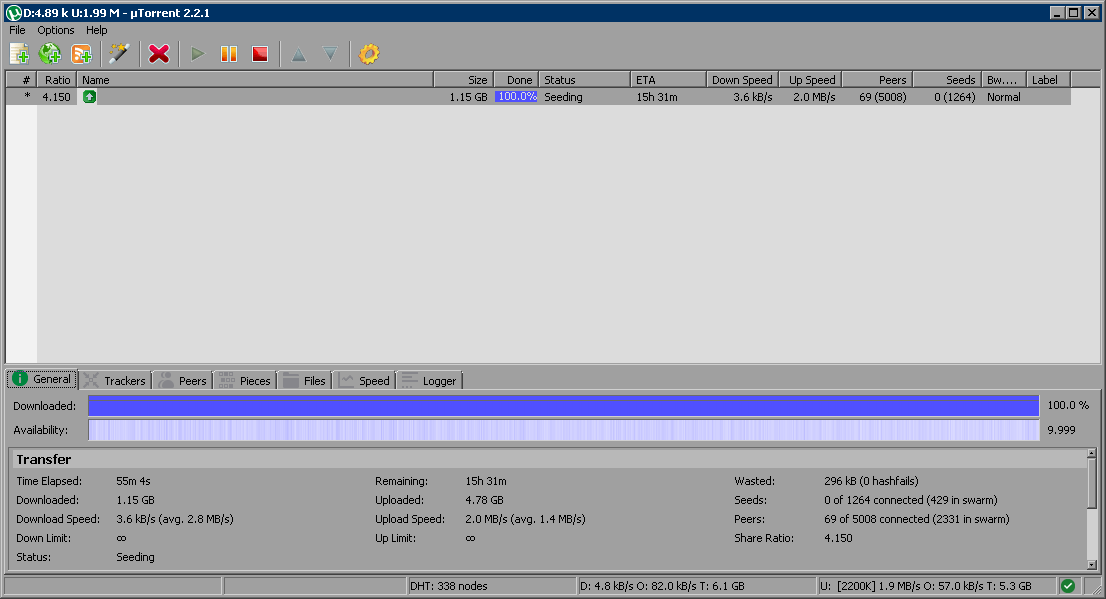Image resolution: width=1106 pixels, height=599 pixels.
Task: Stop the torrent with the red stop icon
Action: click(260, 54)
